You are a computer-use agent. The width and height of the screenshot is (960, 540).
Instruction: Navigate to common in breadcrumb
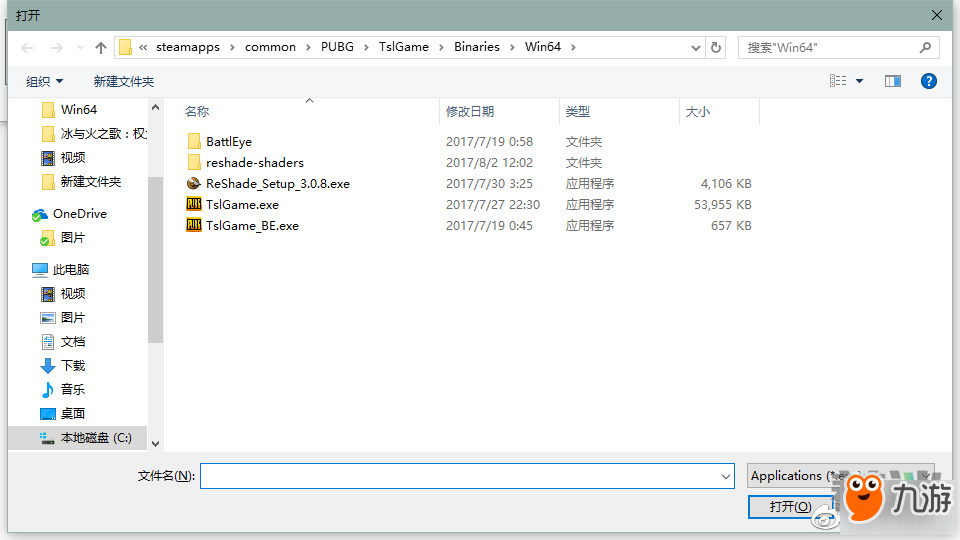click(270, 47)
